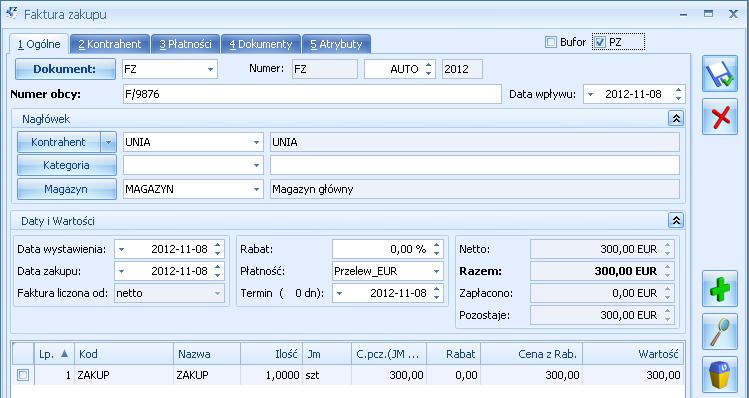Delete the item with the trash bin icon
The width and height of the screenshot is (749, 398).
click(720, 374)
